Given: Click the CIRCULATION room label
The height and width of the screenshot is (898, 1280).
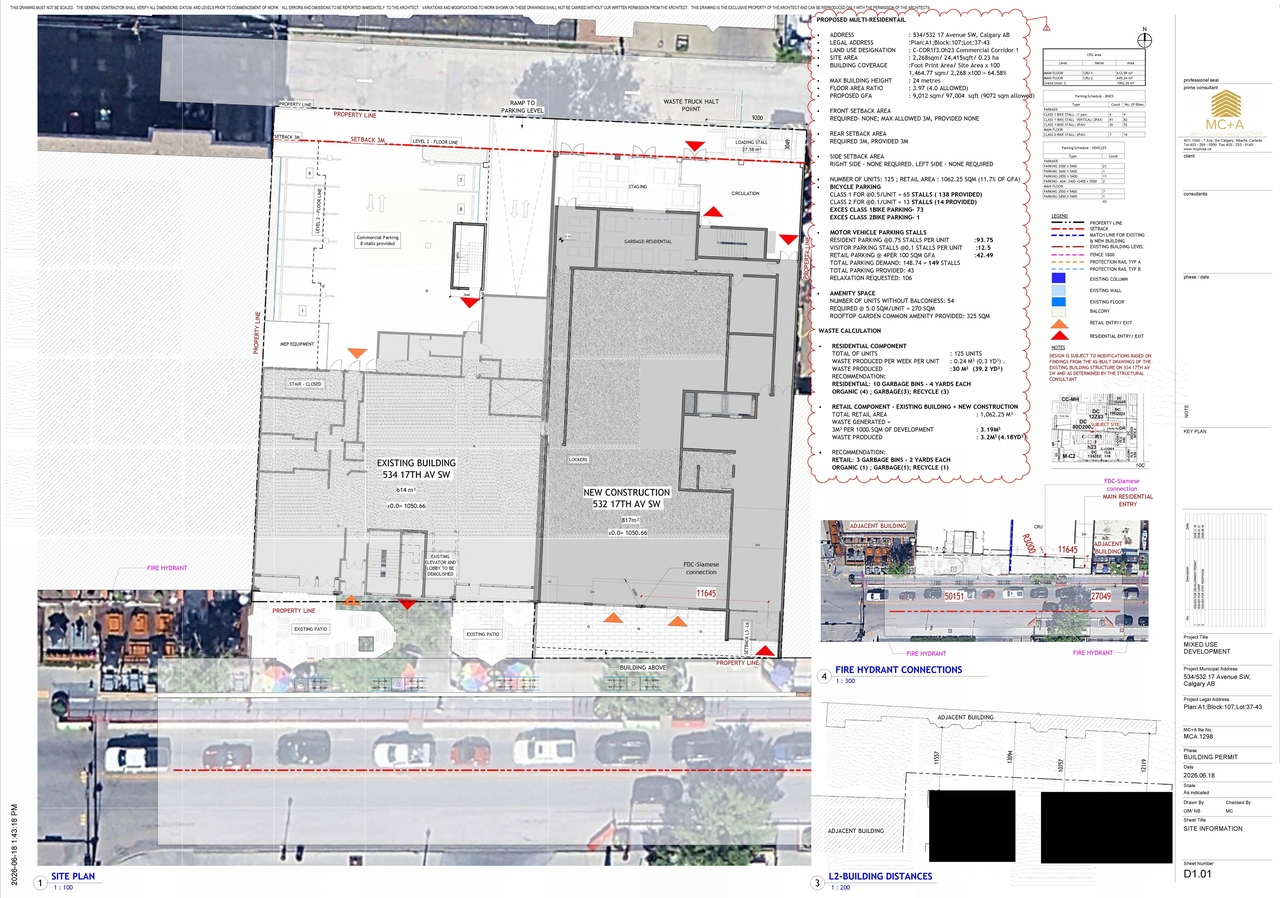Looking at the screenshot, I should pos(745,194).
